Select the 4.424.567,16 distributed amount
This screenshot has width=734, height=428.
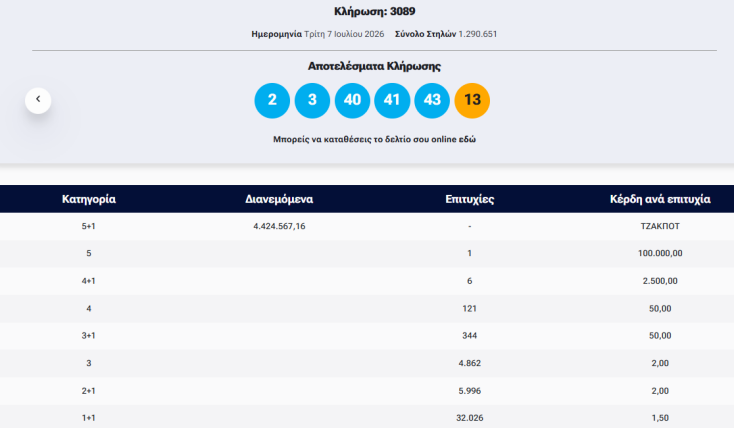pos(279,226)
